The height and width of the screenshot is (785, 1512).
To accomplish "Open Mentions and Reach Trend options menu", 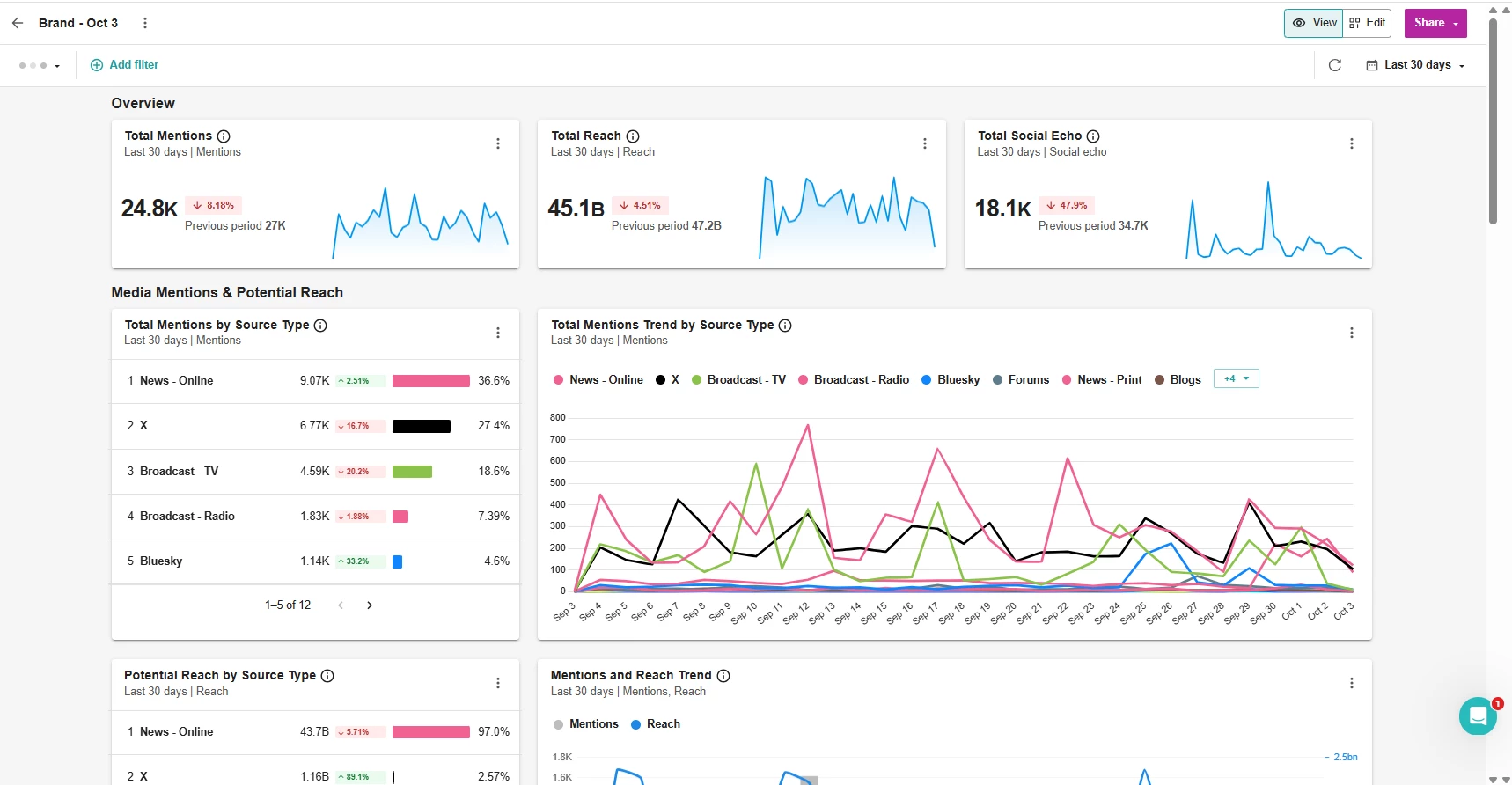I will point(1352,683).
